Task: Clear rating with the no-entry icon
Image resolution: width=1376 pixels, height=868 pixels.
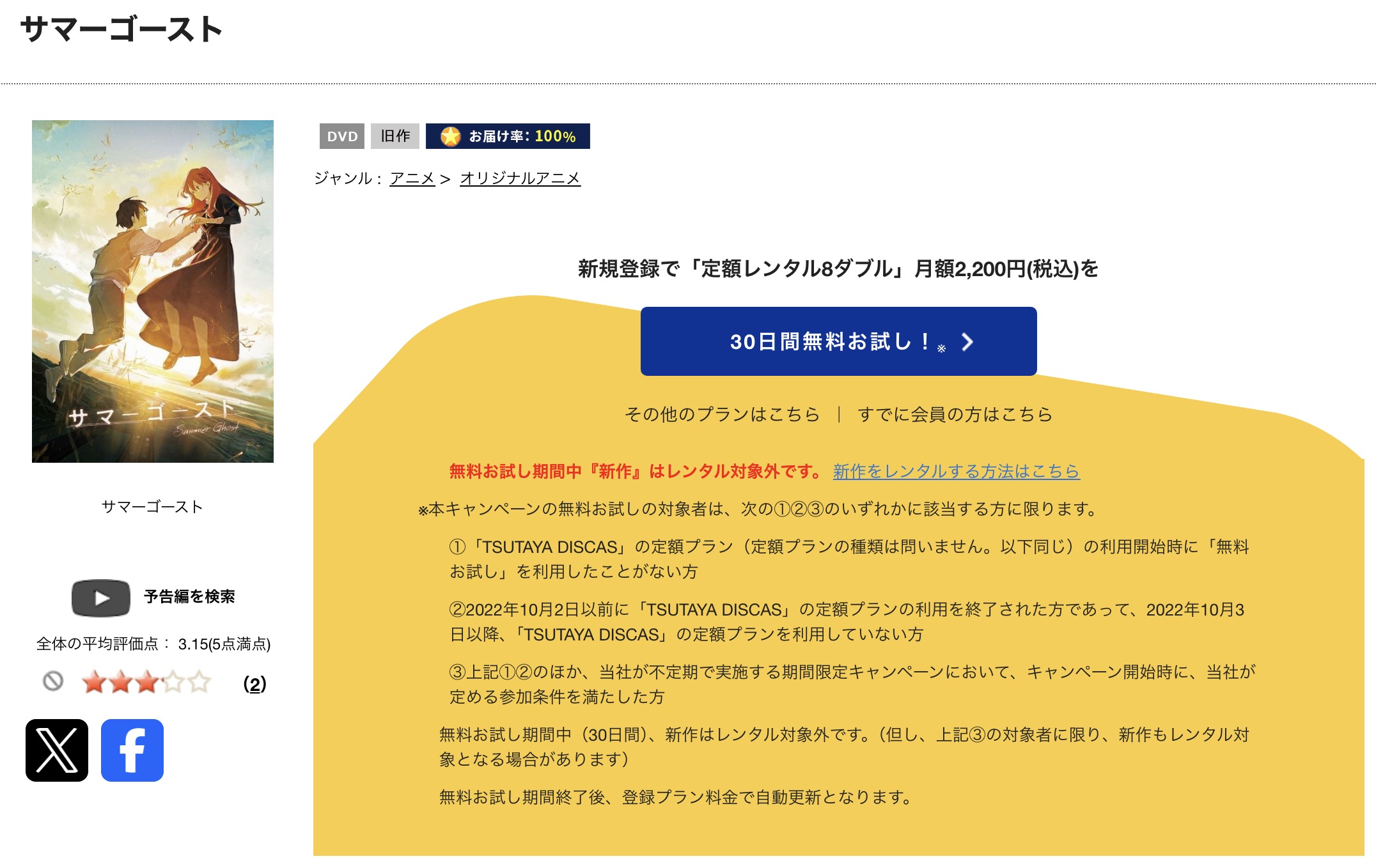Action: click(x=53, y=681)
